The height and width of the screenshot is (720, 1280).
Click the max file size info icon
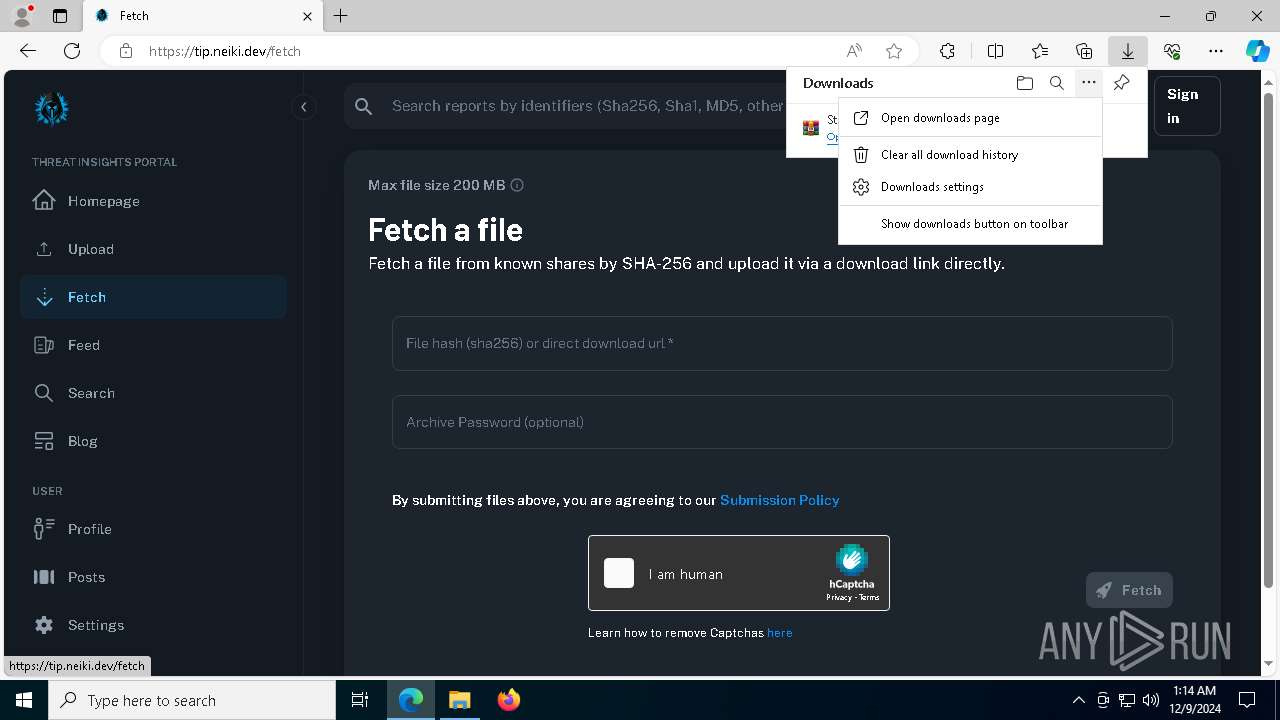pos(517,185)
